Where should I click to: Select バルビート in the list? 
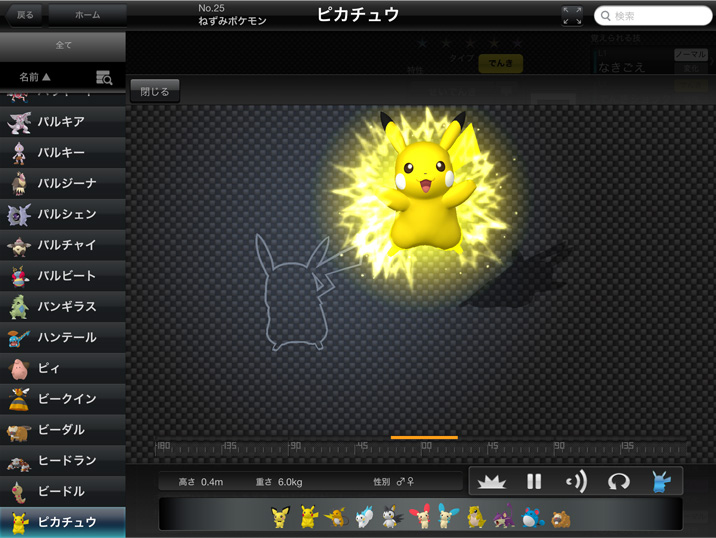63,276
